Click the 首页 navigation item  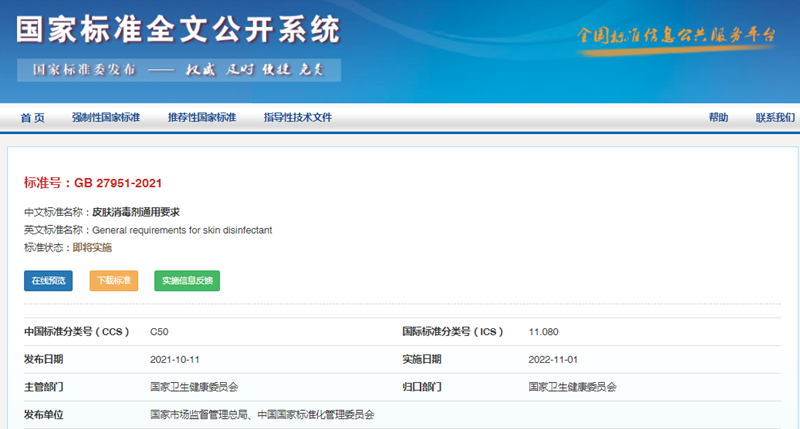coord(32,117)
